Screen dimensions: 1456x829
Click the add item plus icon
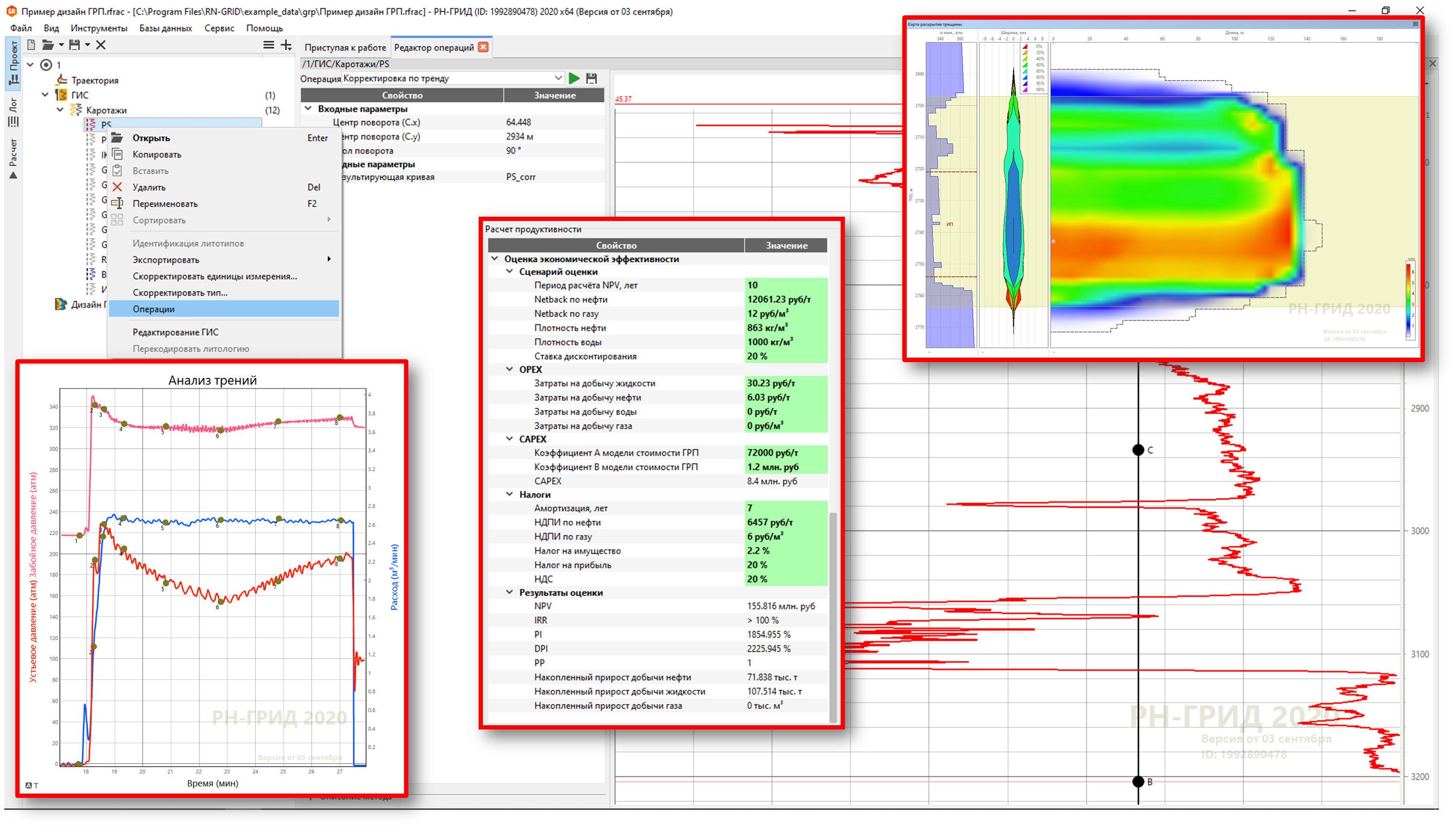click(x=286, y=44)
